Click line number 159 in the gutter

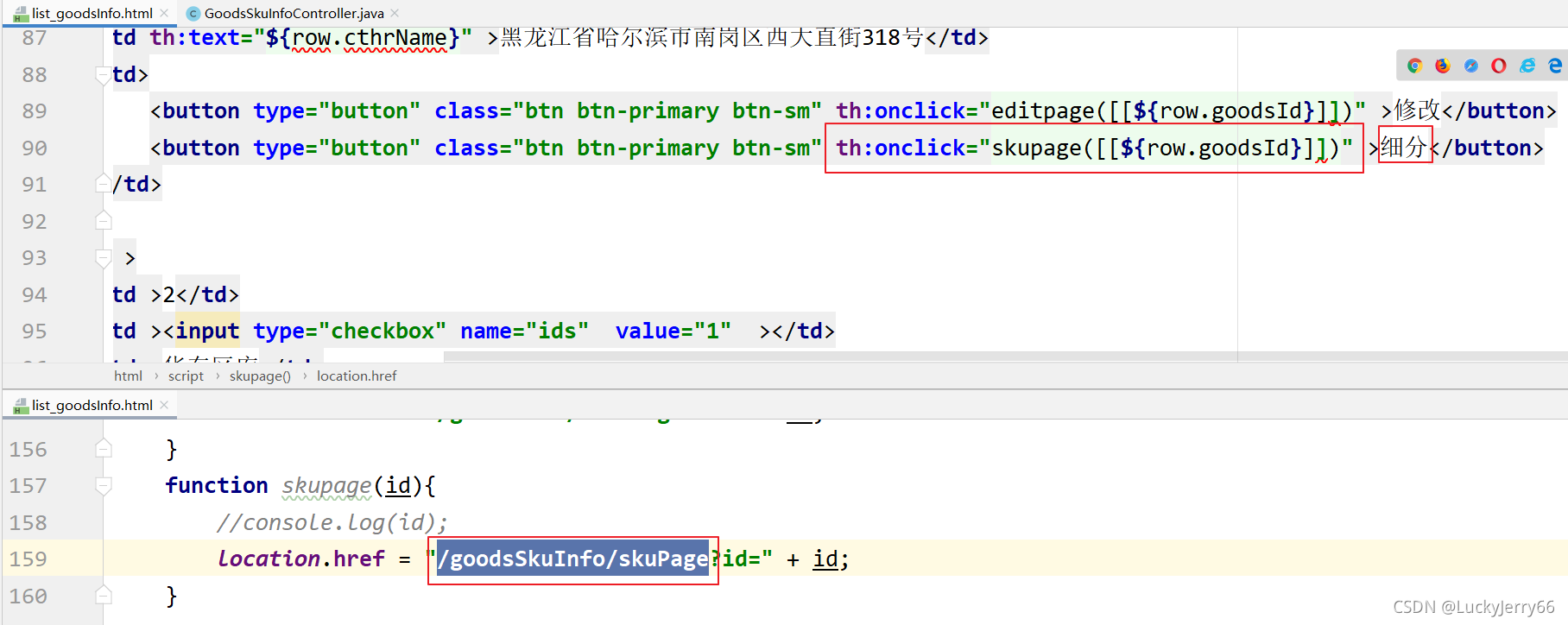point(28,559)
